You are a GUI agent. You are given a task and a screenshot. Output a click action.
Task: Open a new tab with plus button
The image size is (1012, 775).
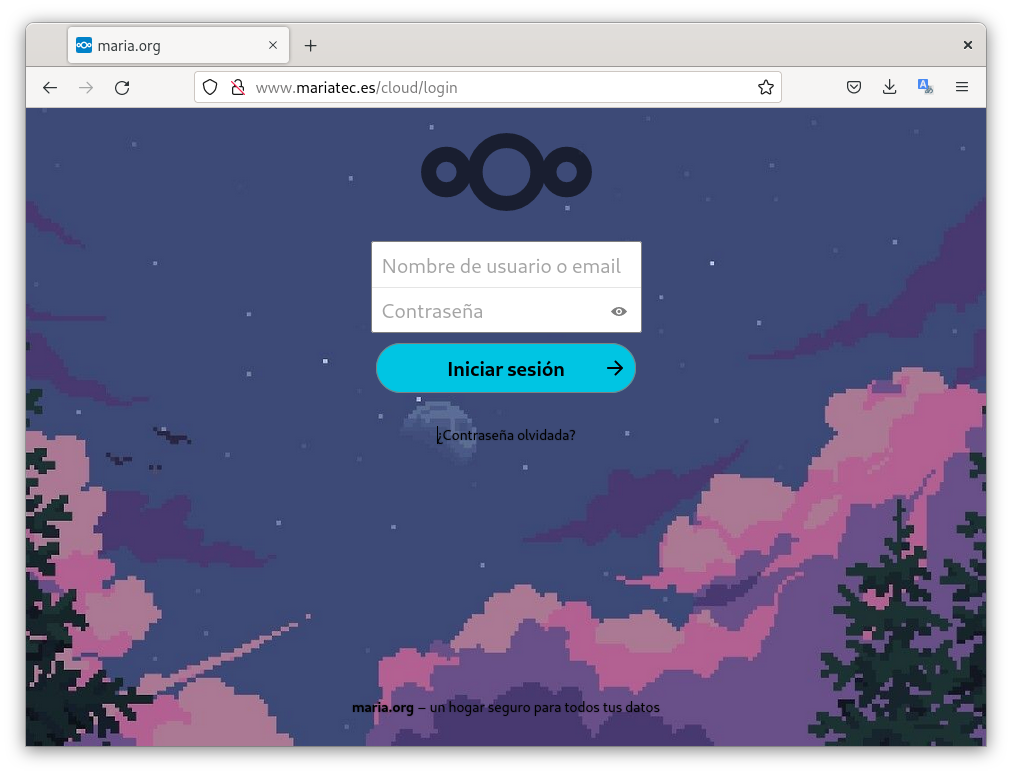coord(311,46)
